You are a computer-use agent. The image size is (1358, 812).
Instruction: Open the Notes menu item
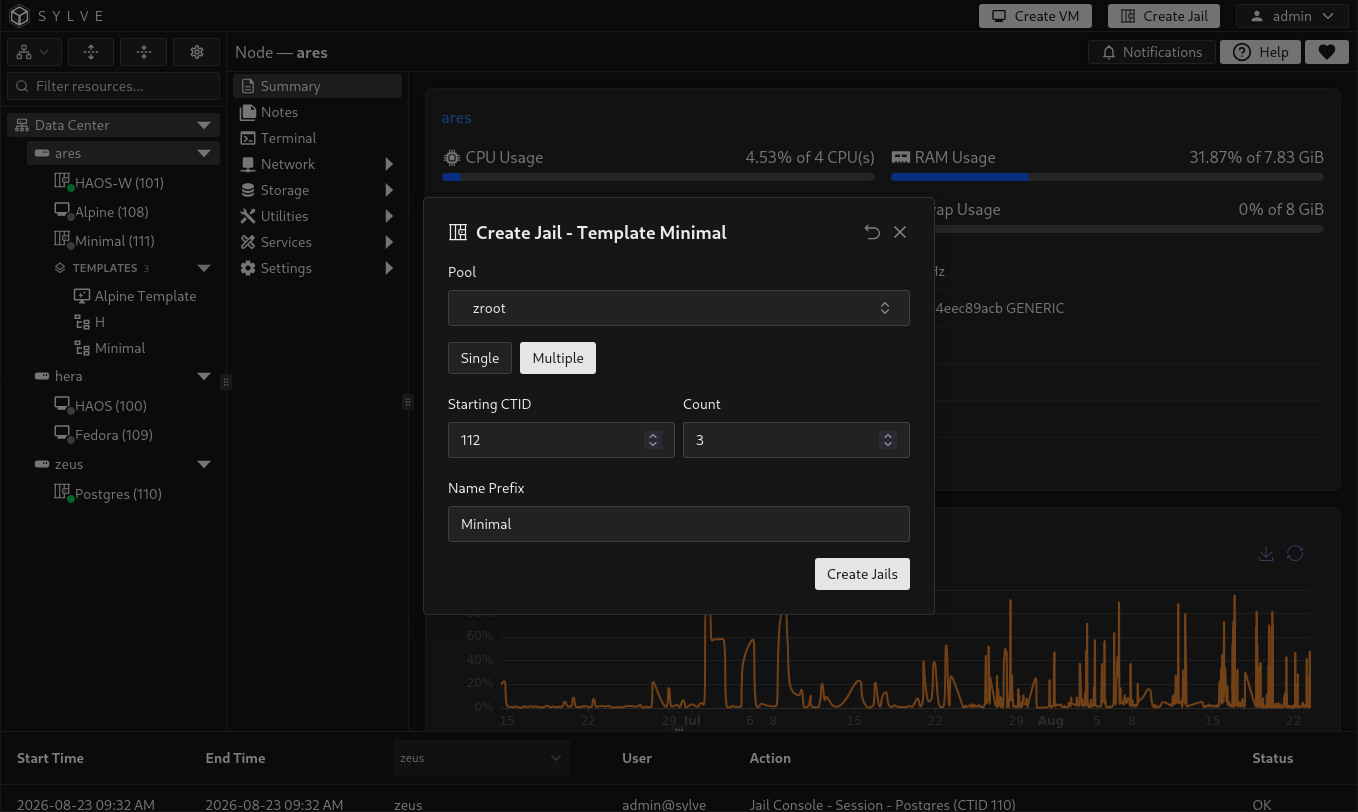(x=318, y=112)
